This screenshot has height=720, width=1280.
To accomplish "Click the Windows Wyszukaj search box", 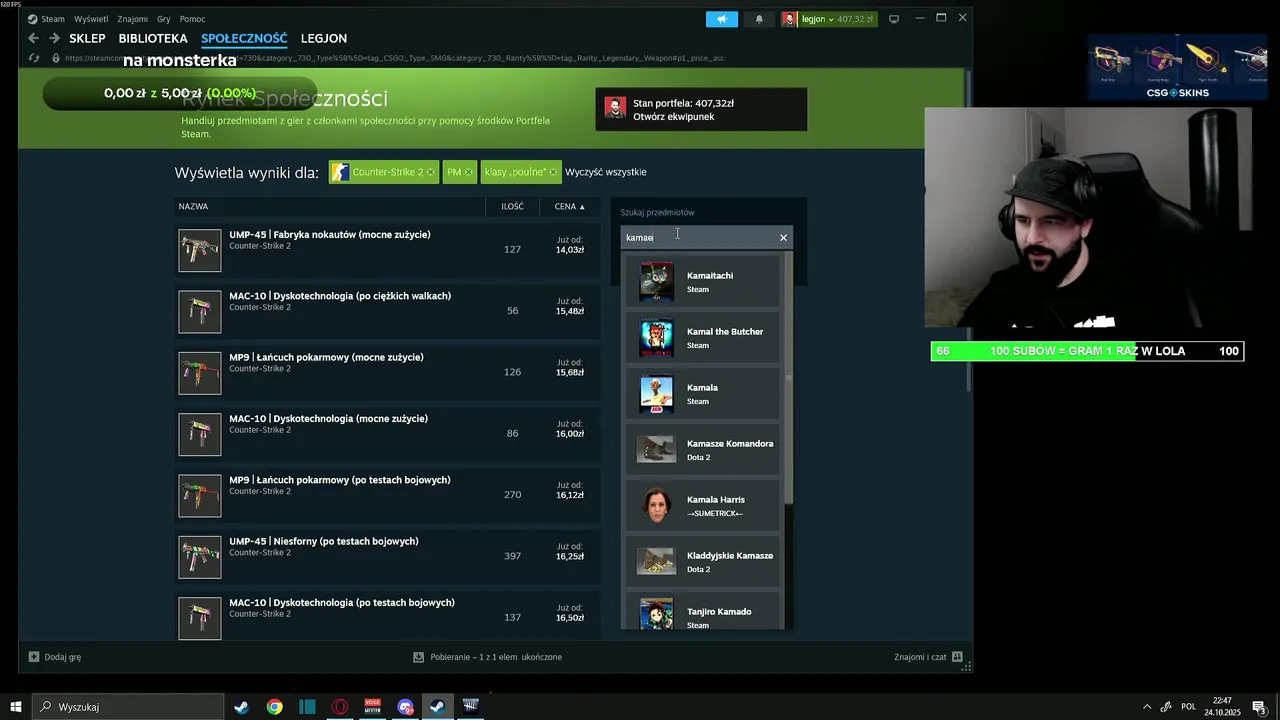I will click(128, 707).
